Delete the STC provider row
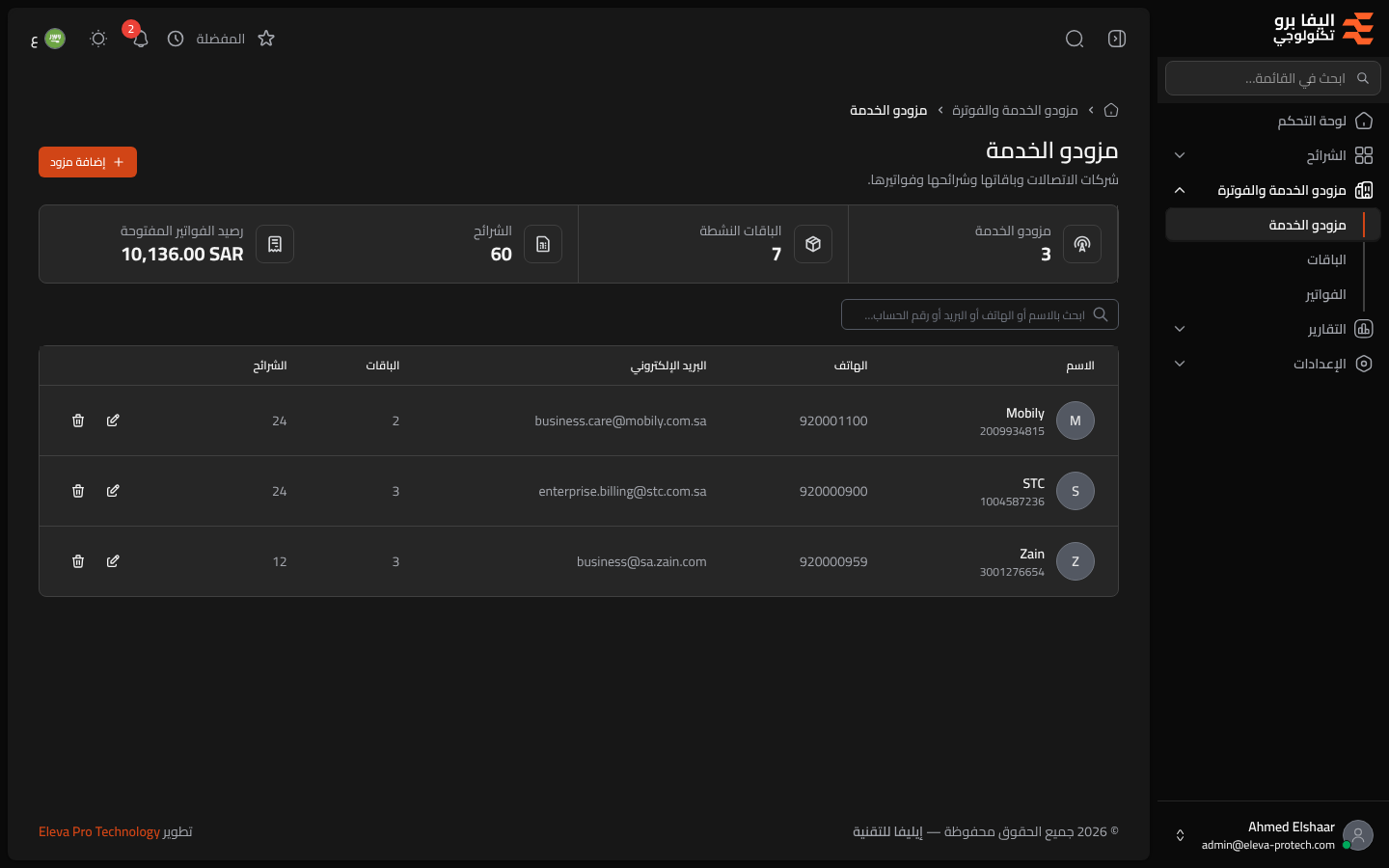Viewport: 1389px width, 868px height. tap(78, 491)
